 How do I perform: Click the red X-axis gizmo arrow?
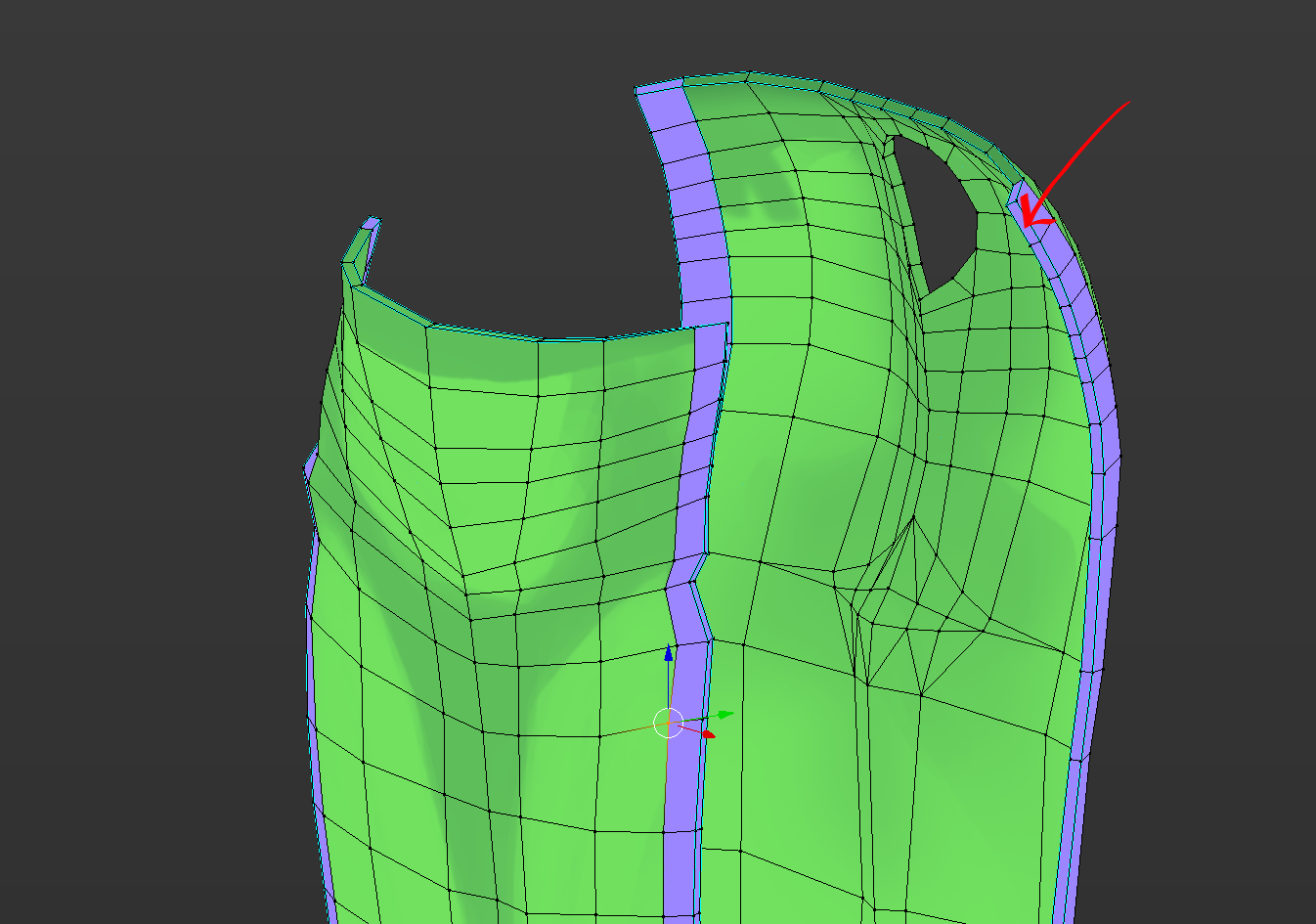[709, 733]
